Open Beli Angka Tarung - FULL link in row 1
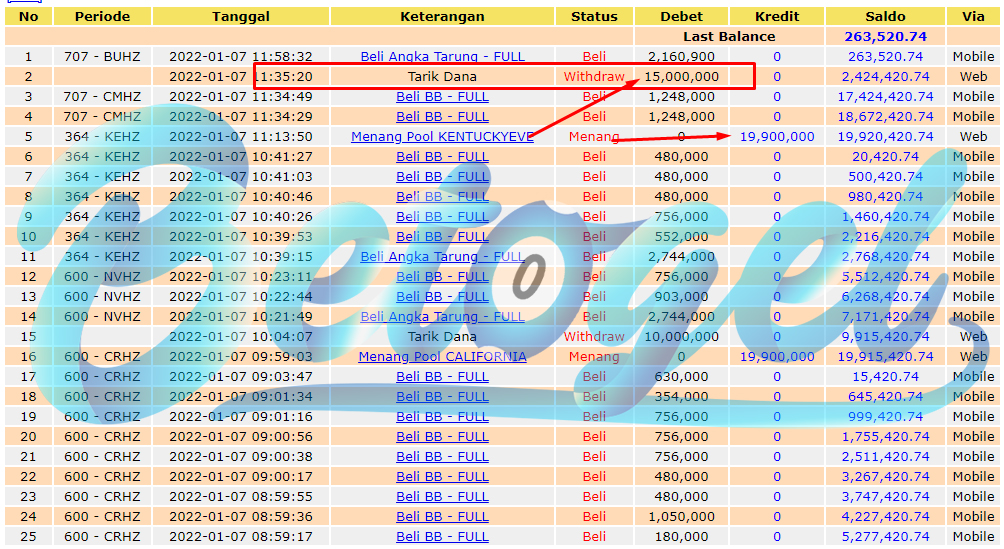The width and height of the screenshot is (1004, 549). click(442, 56)
